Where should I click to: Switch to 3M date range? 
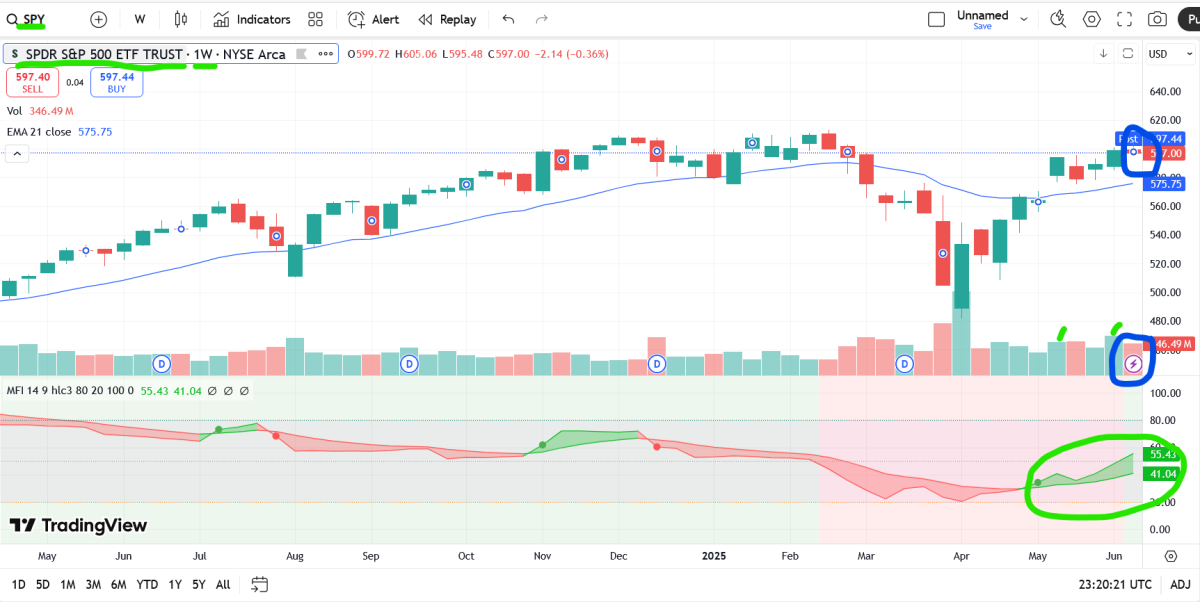click(93, 584)
